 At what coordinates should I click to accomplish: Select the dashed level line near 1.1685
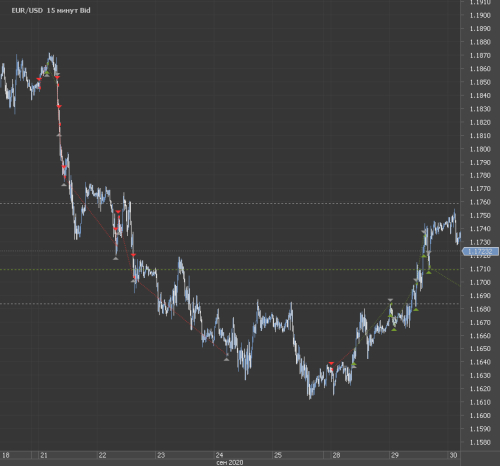(230, 303)
